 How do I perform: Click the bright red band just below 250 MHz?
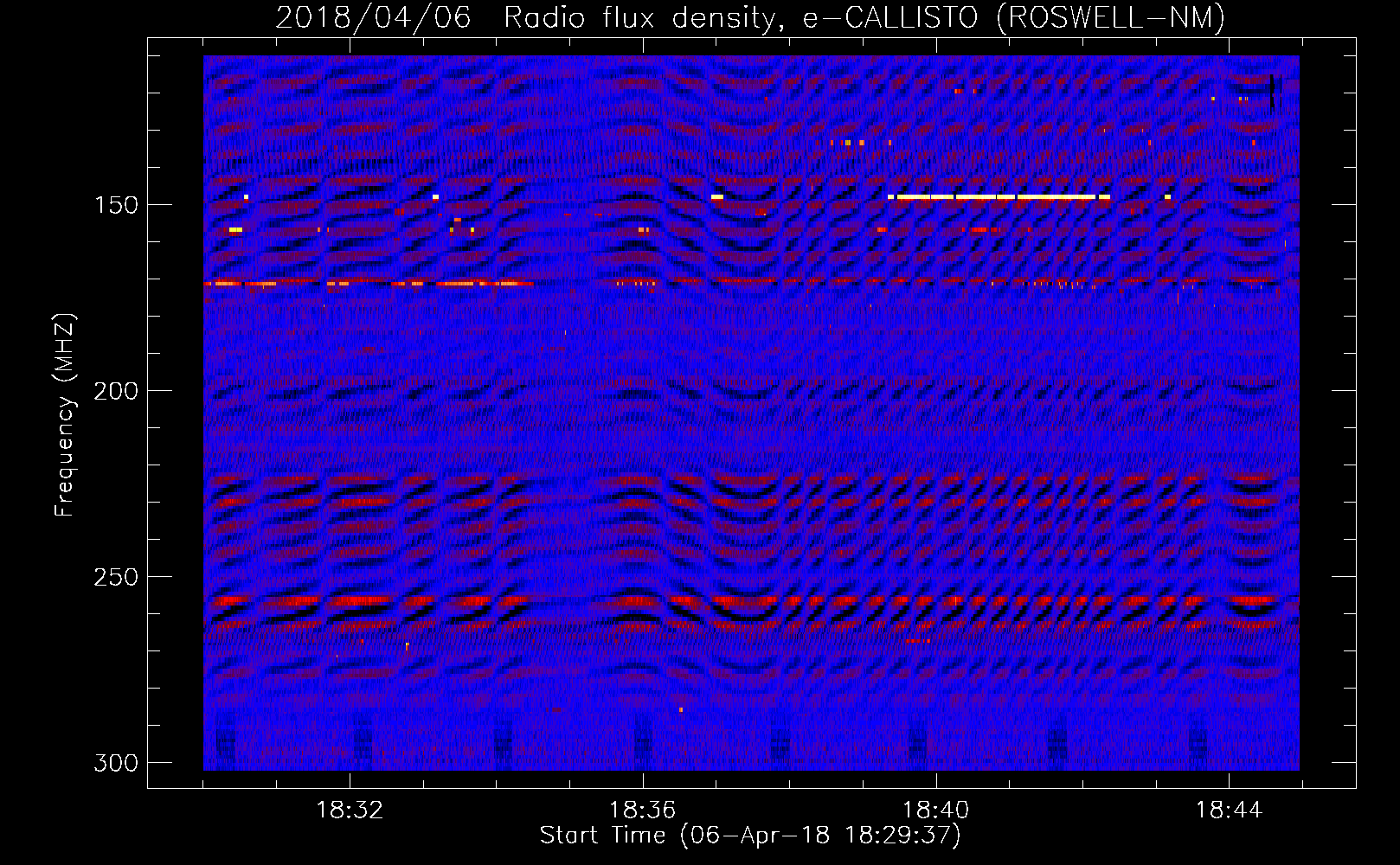(x=751, y=599)
